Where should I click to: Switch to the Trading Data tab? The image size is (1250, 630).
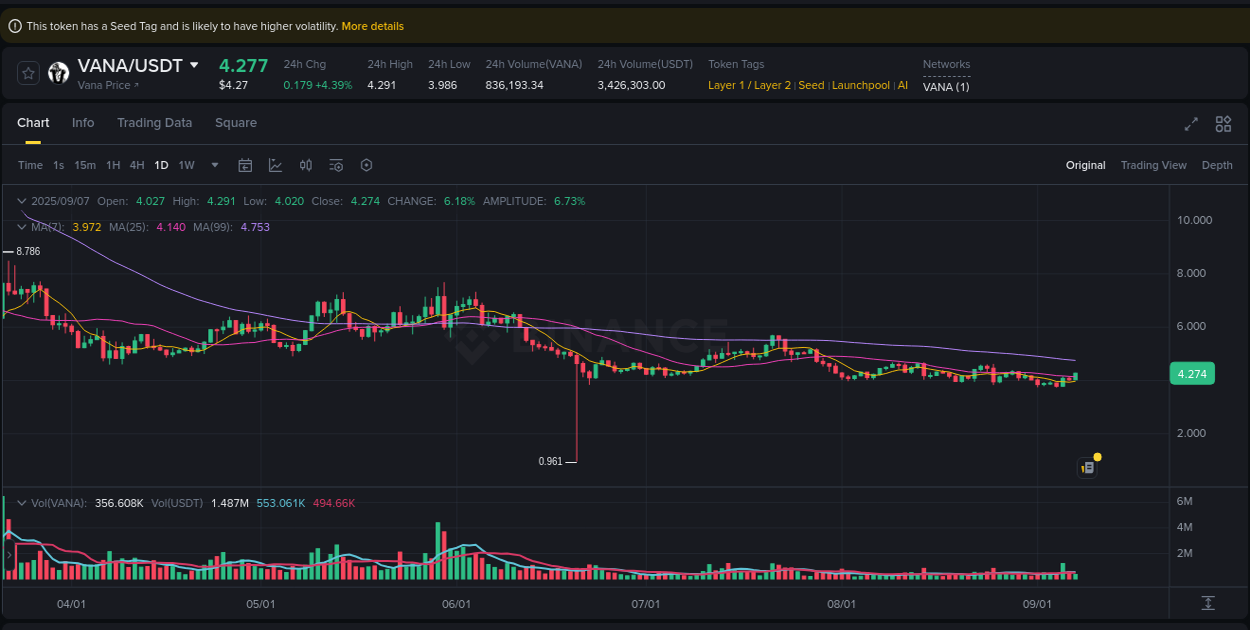pos(155,122)
